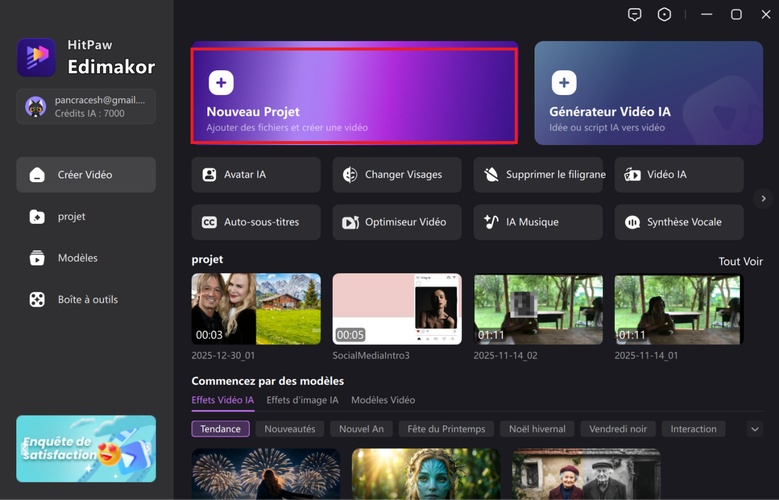Viewport: 779px width, 500px height.
Task: Click the Boîte à outils icon
Action: click(37, 300)
